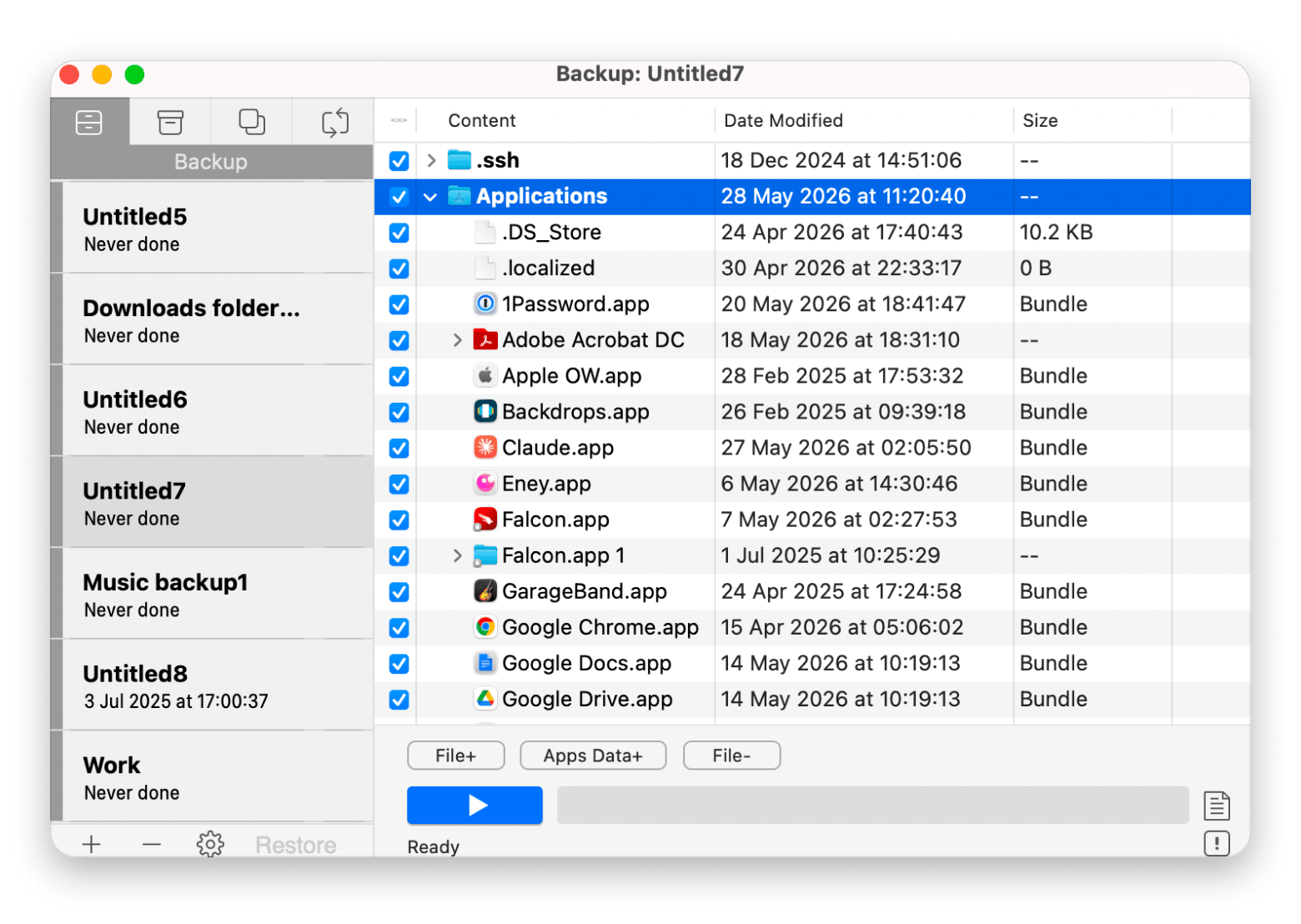Viewport: 1301px width, 924px height.
Task: Uncheck the Falcon.app 1 checkbox
Action: [399, 555]
